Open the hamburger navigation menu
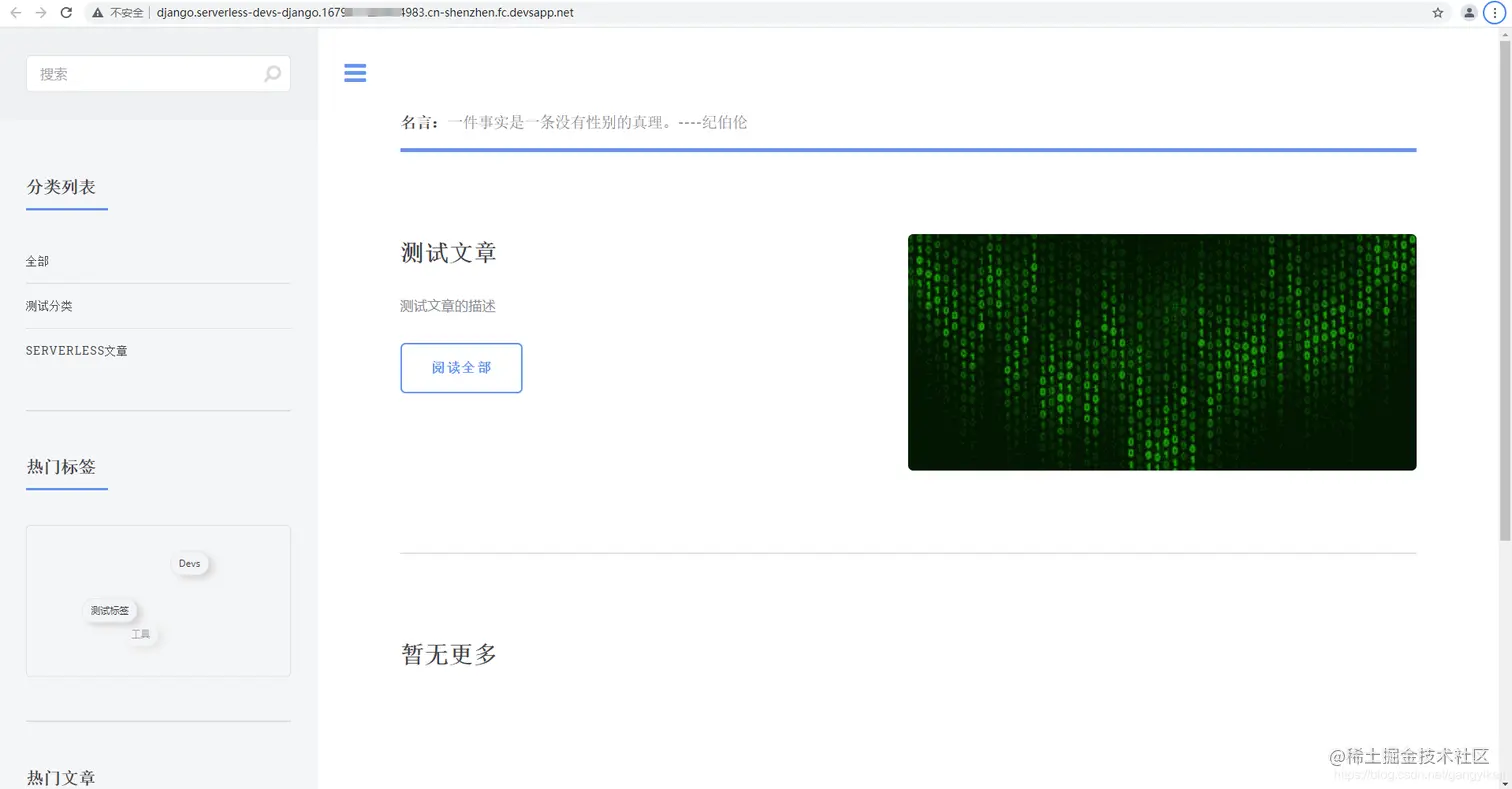Viewport: 1512px width, 789px height. tap(355, 73)
